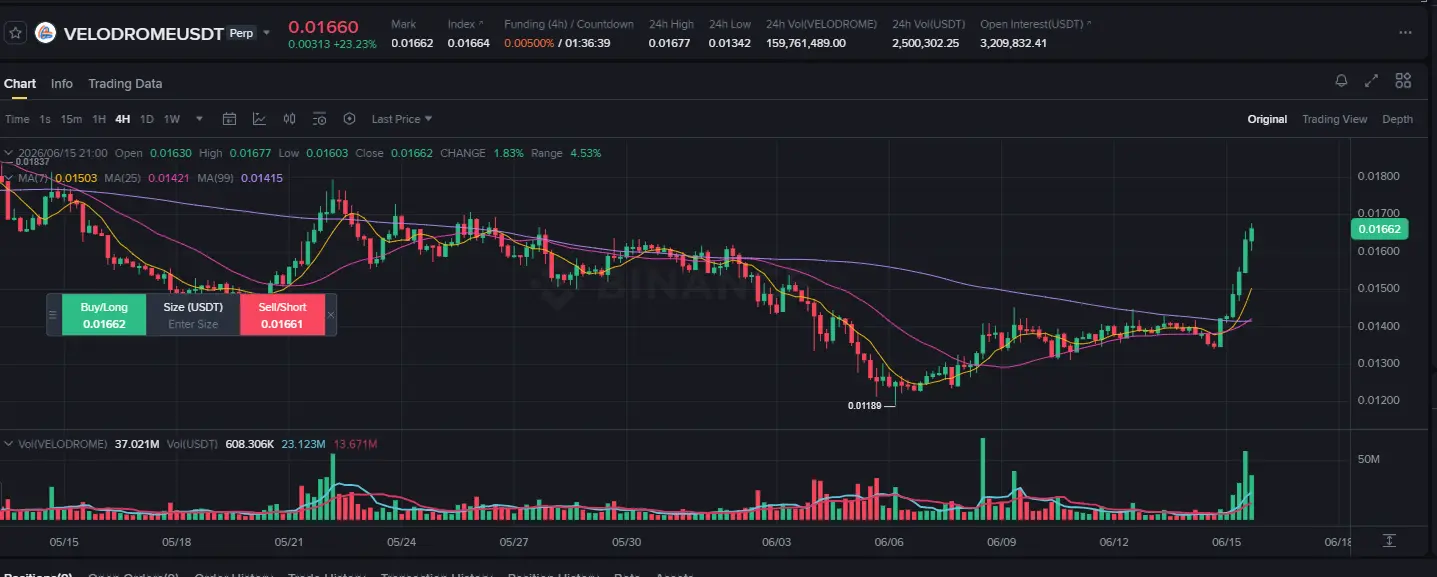Collapse the Vol(VELODROME) indicator chevron
Viewport: 1437px width, 577px height.
(x=10, y=443)
